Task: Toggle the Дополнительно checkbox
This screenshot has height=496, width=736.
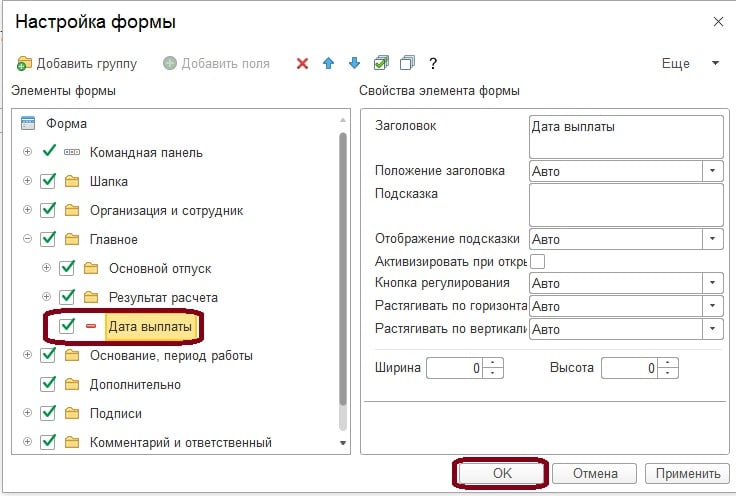Action: pyautogui.click(x=48, y=384)
